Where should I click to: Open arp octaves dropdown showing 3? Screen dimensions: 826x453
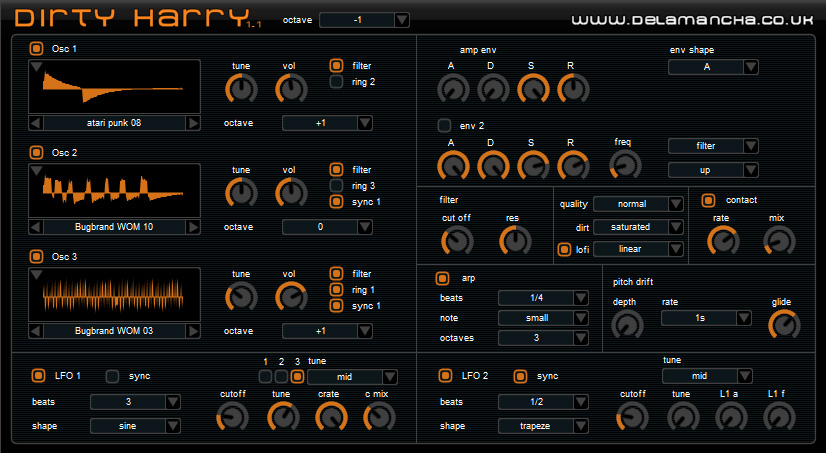tap(543, 338)
